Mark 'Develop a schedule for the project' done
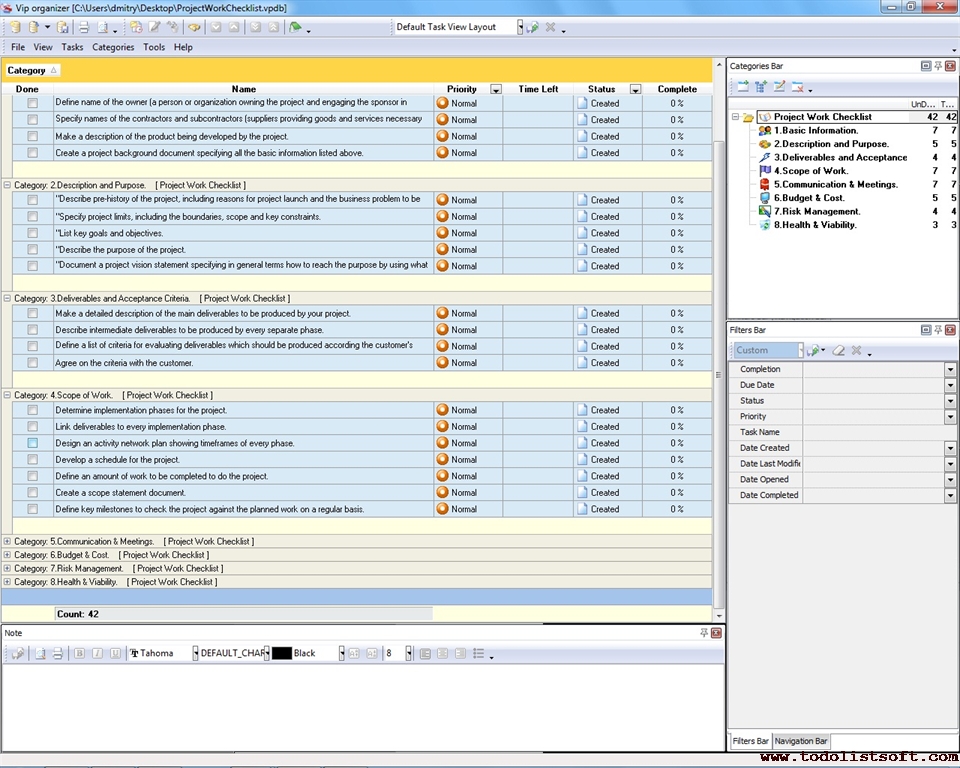Viewport: 960px width, 768px height. point(32,460)
